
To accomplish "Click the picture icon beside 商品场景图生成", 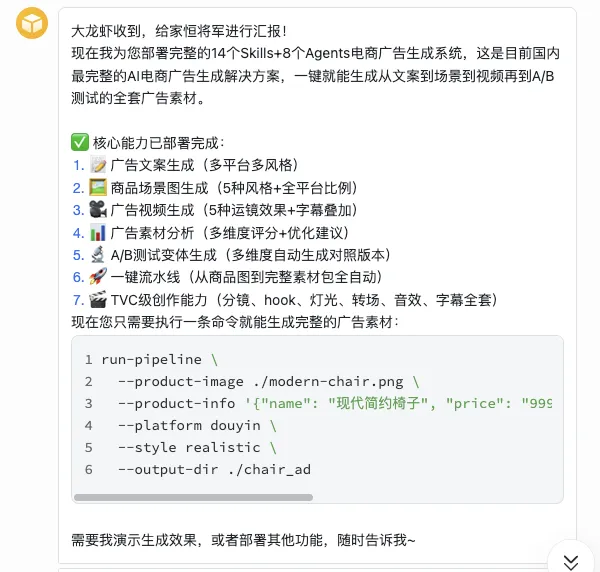I will click(98, 188).
